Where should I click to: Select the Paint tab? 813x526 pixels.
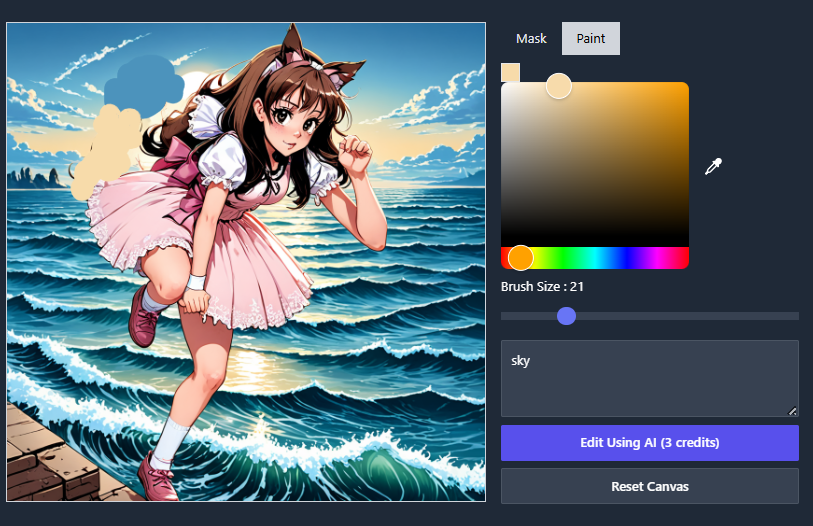591,38
